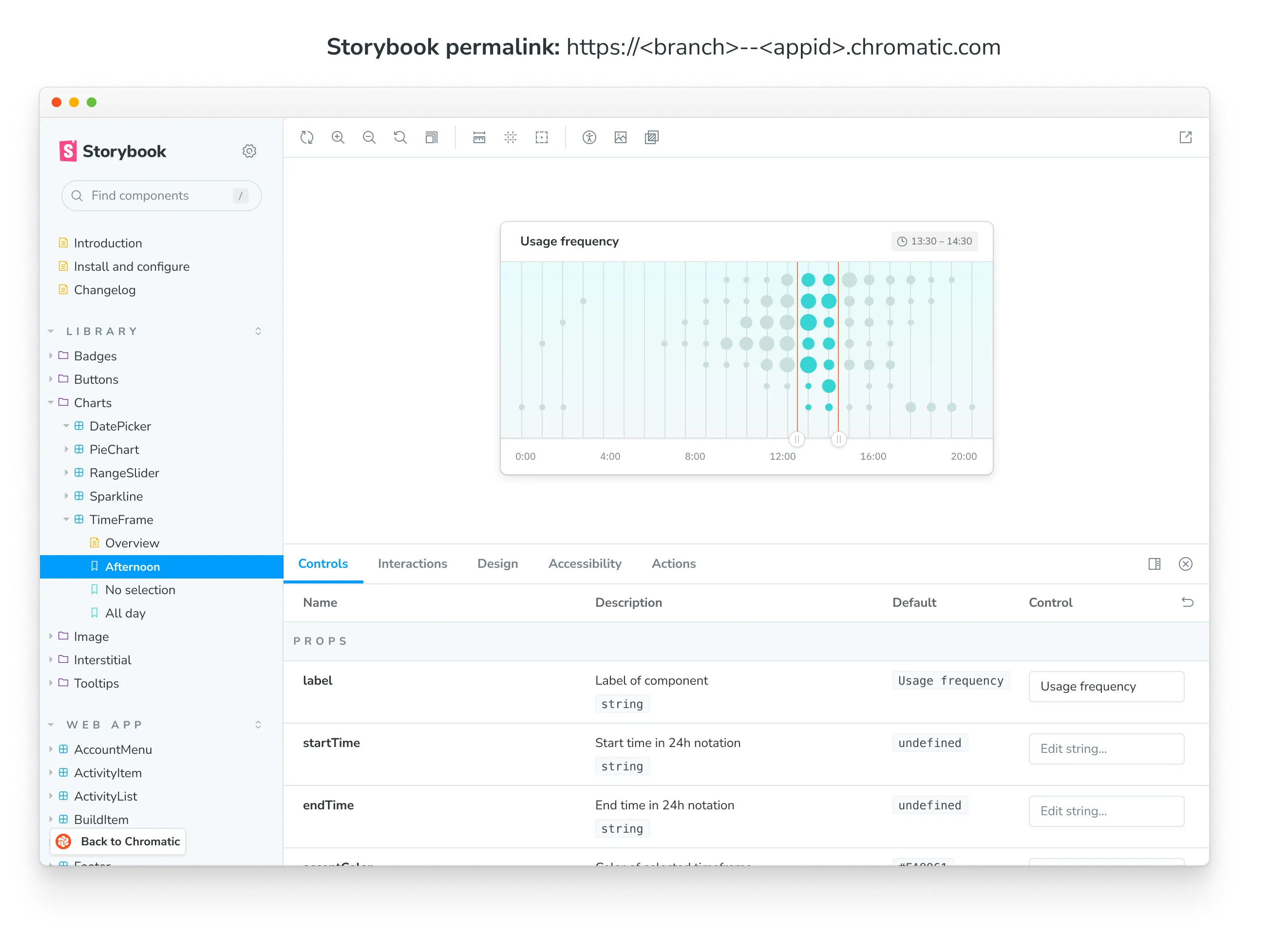1288x934 pixels.
Task: Close the addons panel
Action: pos(1186,564)
